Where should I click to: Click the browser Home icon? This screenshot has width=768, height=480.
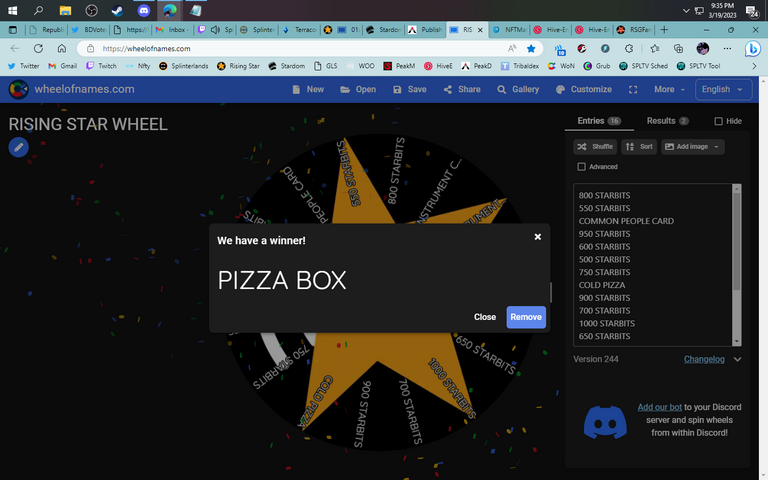click(62, 48)
